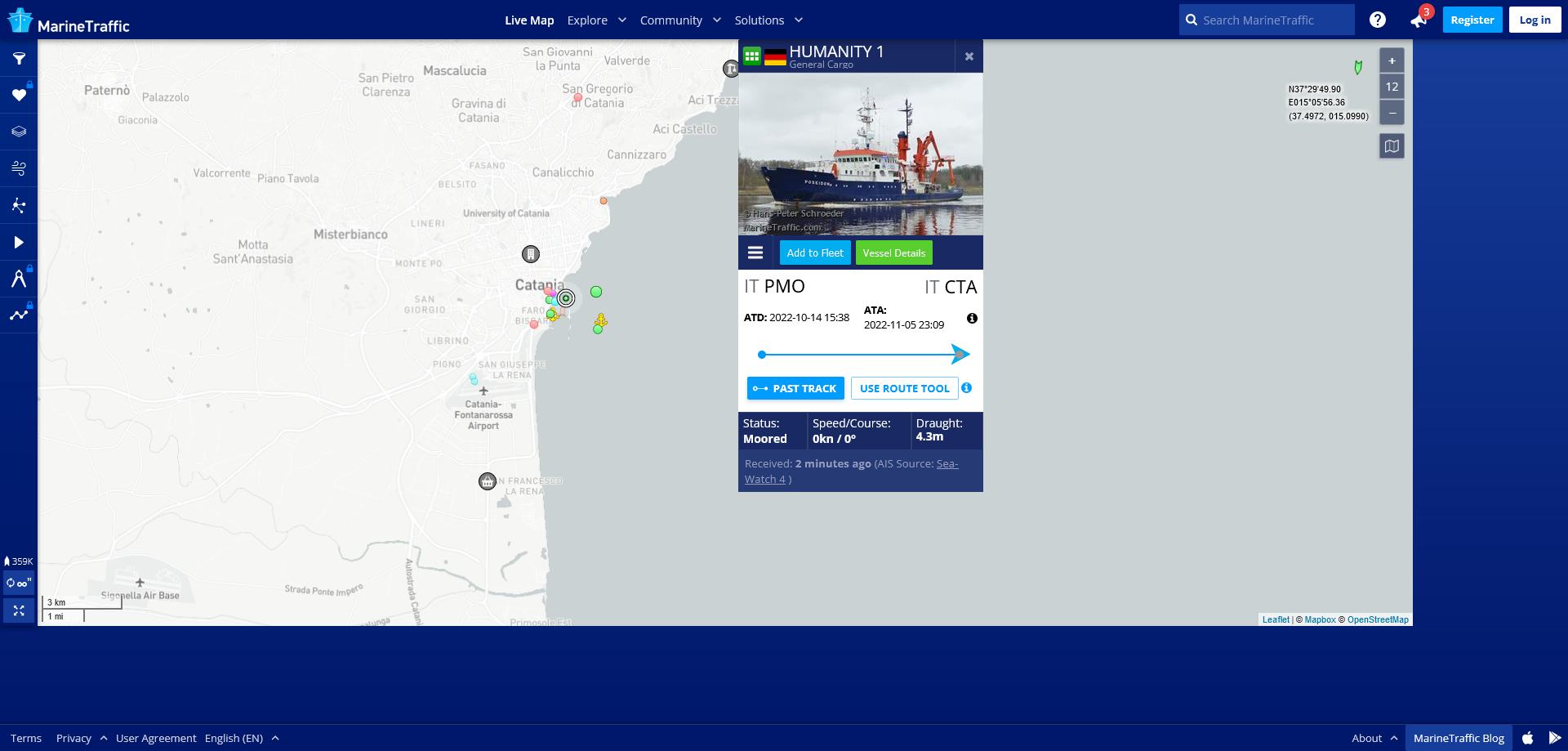Focus the Search MarineTraffic field
1568x751 pixels.
tap(1267, 20)
